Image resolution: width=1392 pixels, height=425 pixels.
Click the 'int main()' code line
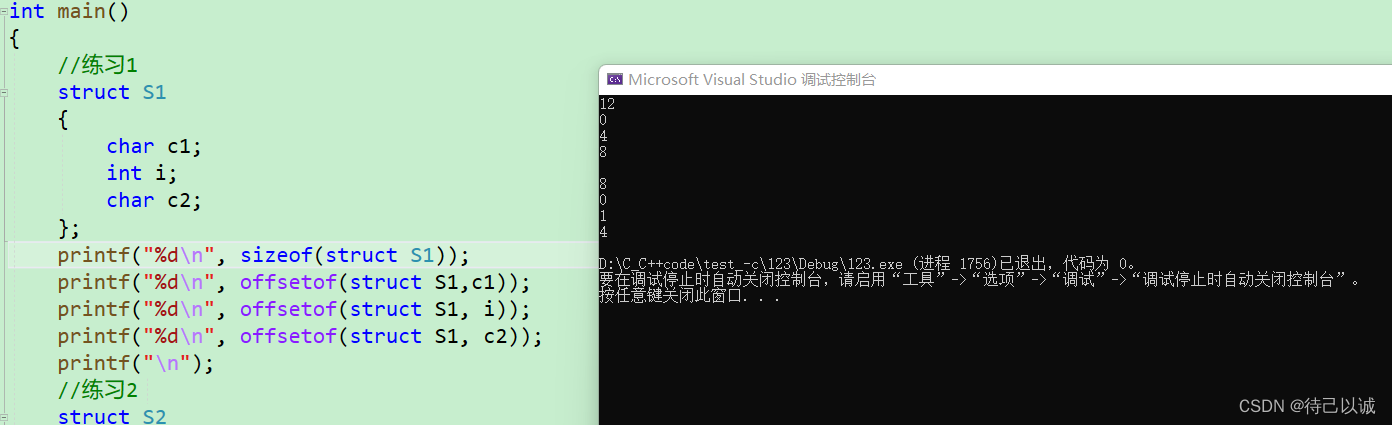tap(69, 11)
